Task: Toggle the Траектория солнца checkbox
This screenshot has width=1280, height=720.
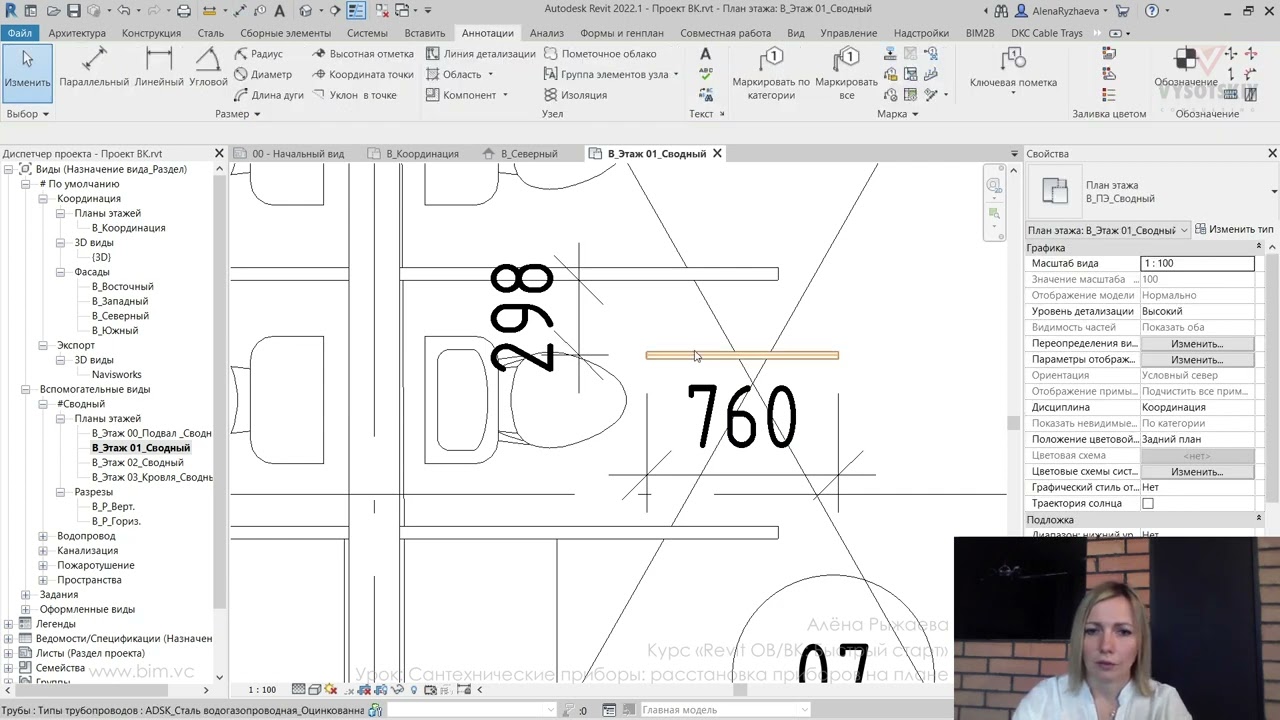Action: tap(1148, 503)
